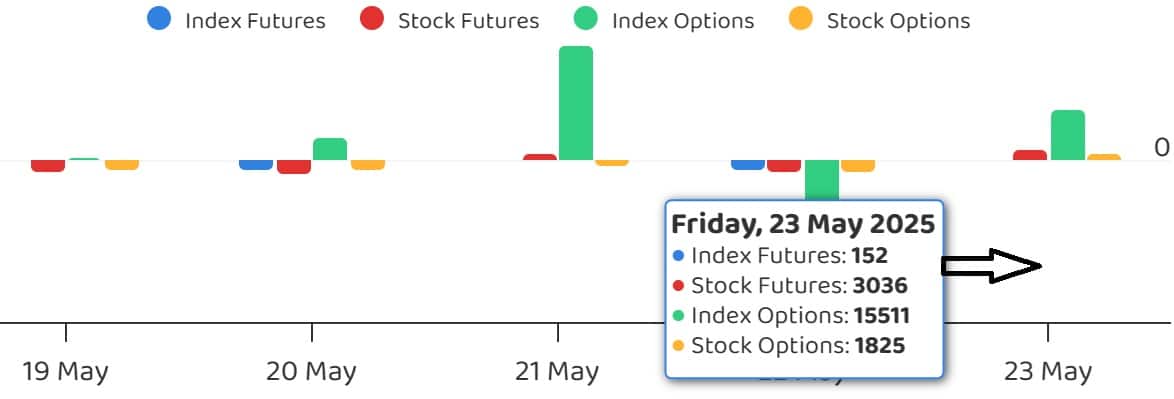Viewport: 1174px width, 399px height.
Task: Click the 21 May axis label
Action: [x=557, y=371]
